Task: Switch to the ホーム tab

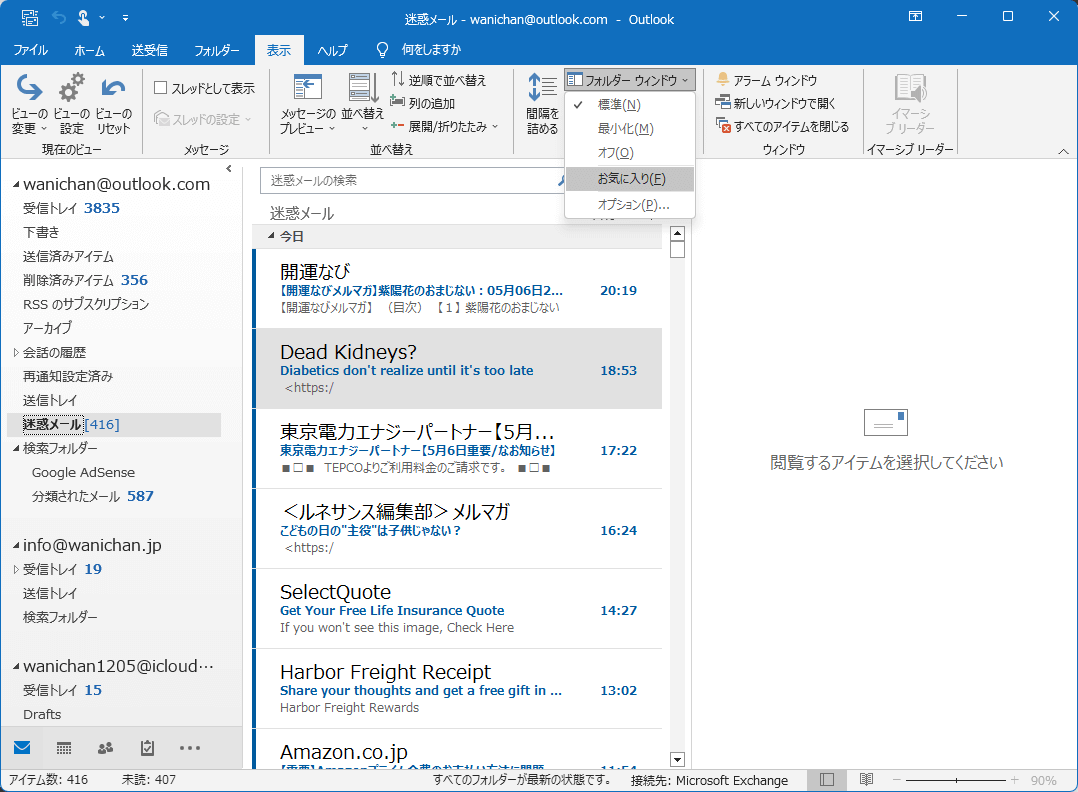Action: click(89, 50)
